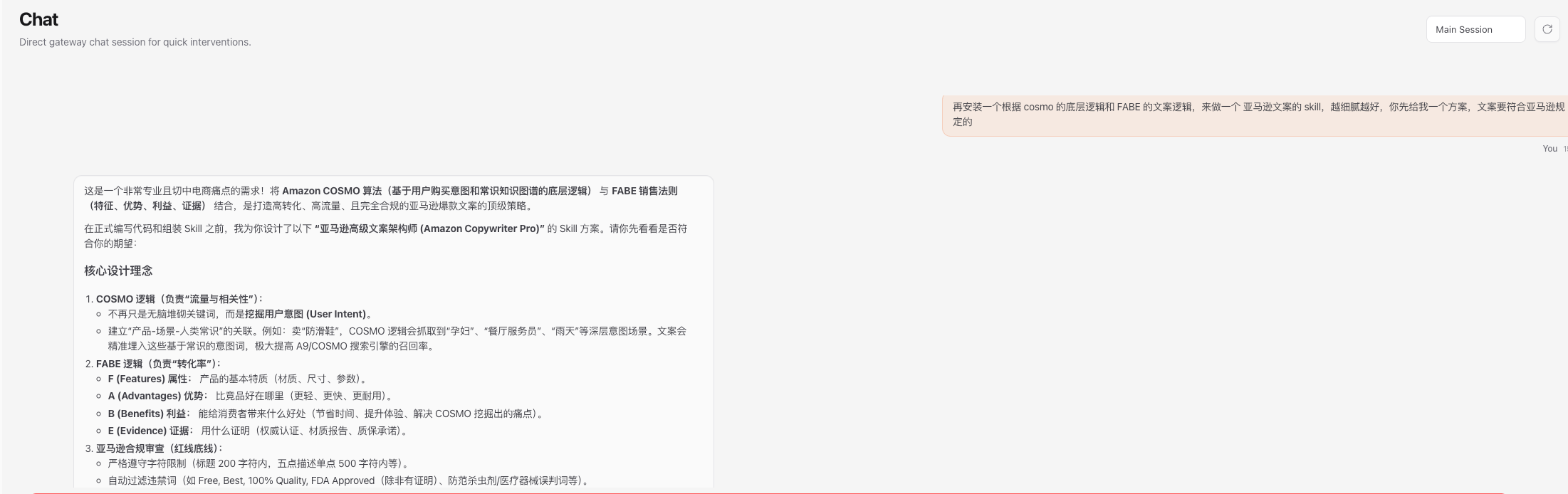The height and width of the screenshot is (494, 1568).
Task: Open the Main Session dropdown
Action: tap(1475, 29)
